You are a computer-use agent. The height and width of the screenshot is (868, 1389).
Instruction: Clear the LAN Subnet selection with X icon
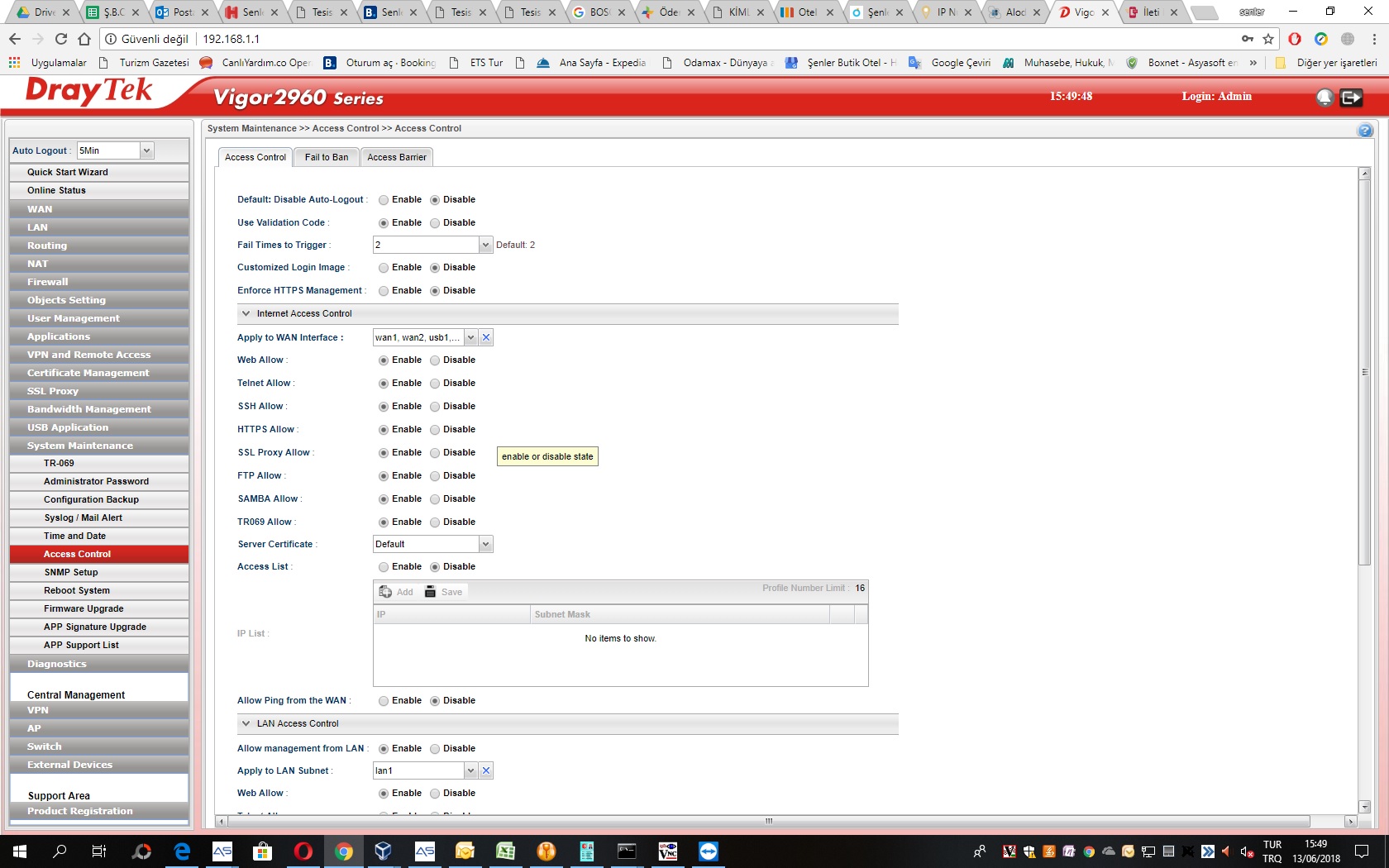(486, 770)
